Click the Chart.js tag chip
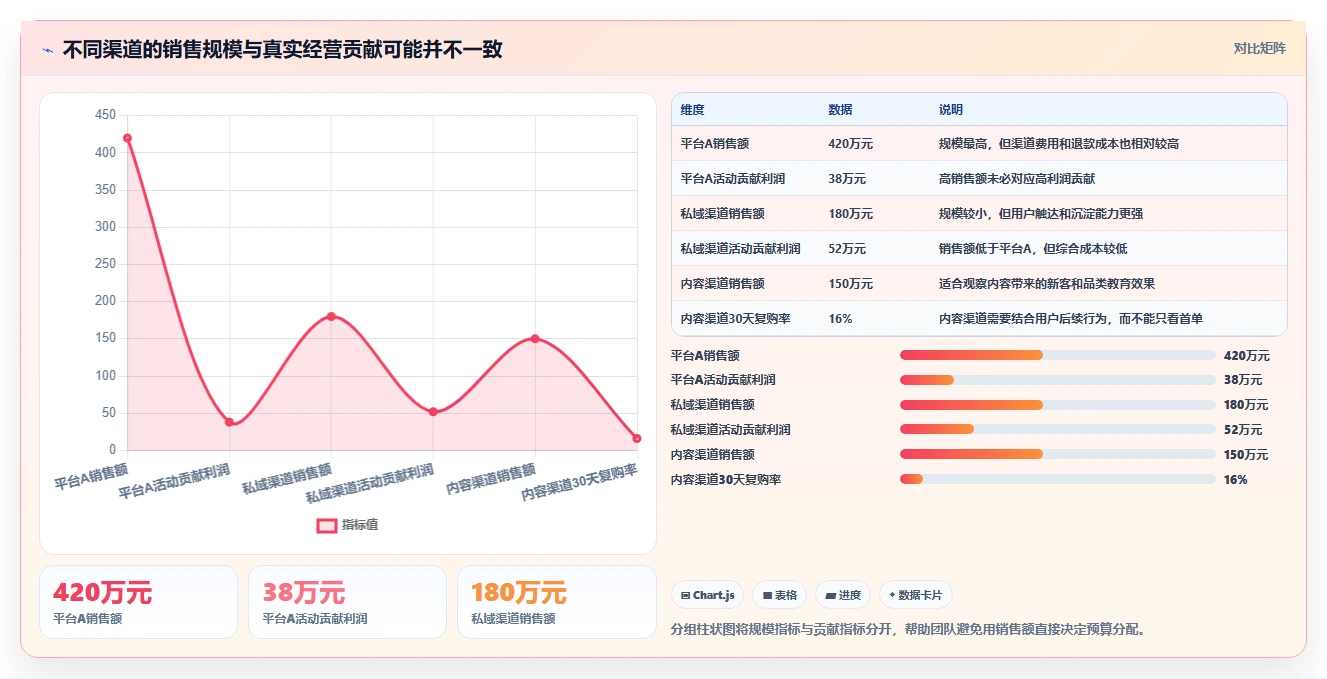 point(707,595)
